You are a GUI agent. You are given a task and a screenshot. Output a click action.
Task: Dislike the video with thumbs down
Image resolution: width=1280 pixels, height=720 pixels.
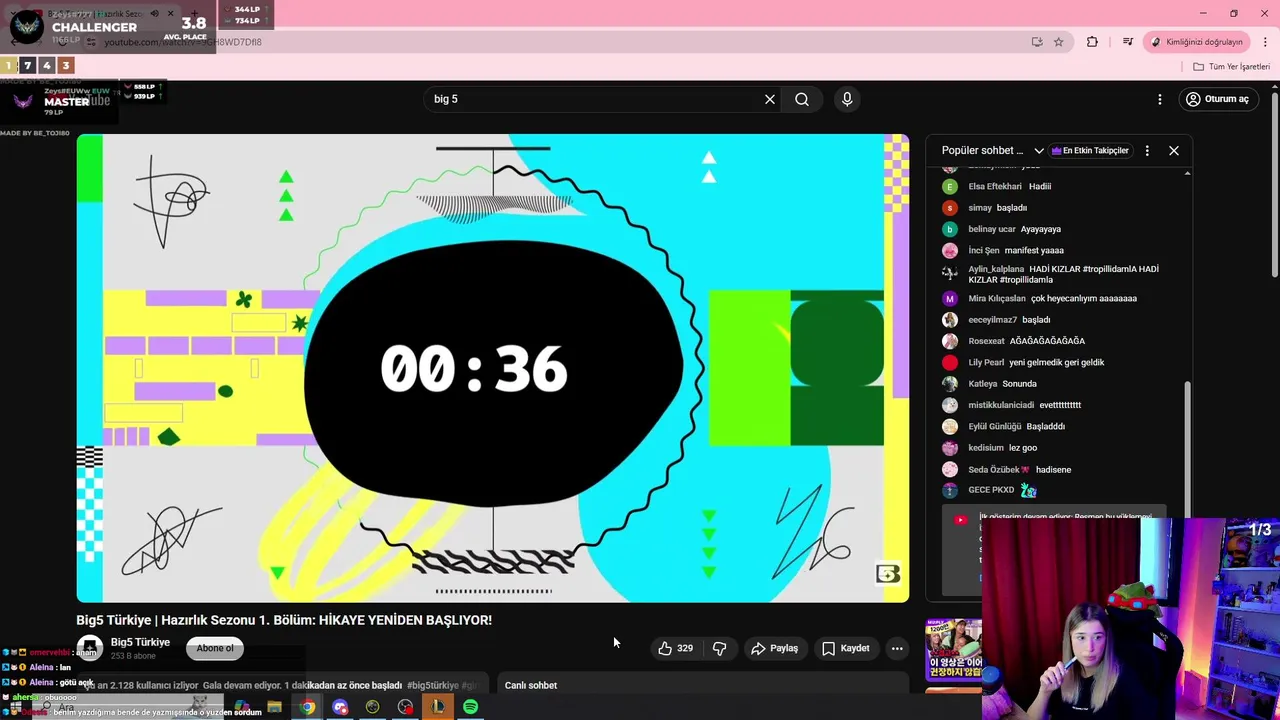coord(719,648)
